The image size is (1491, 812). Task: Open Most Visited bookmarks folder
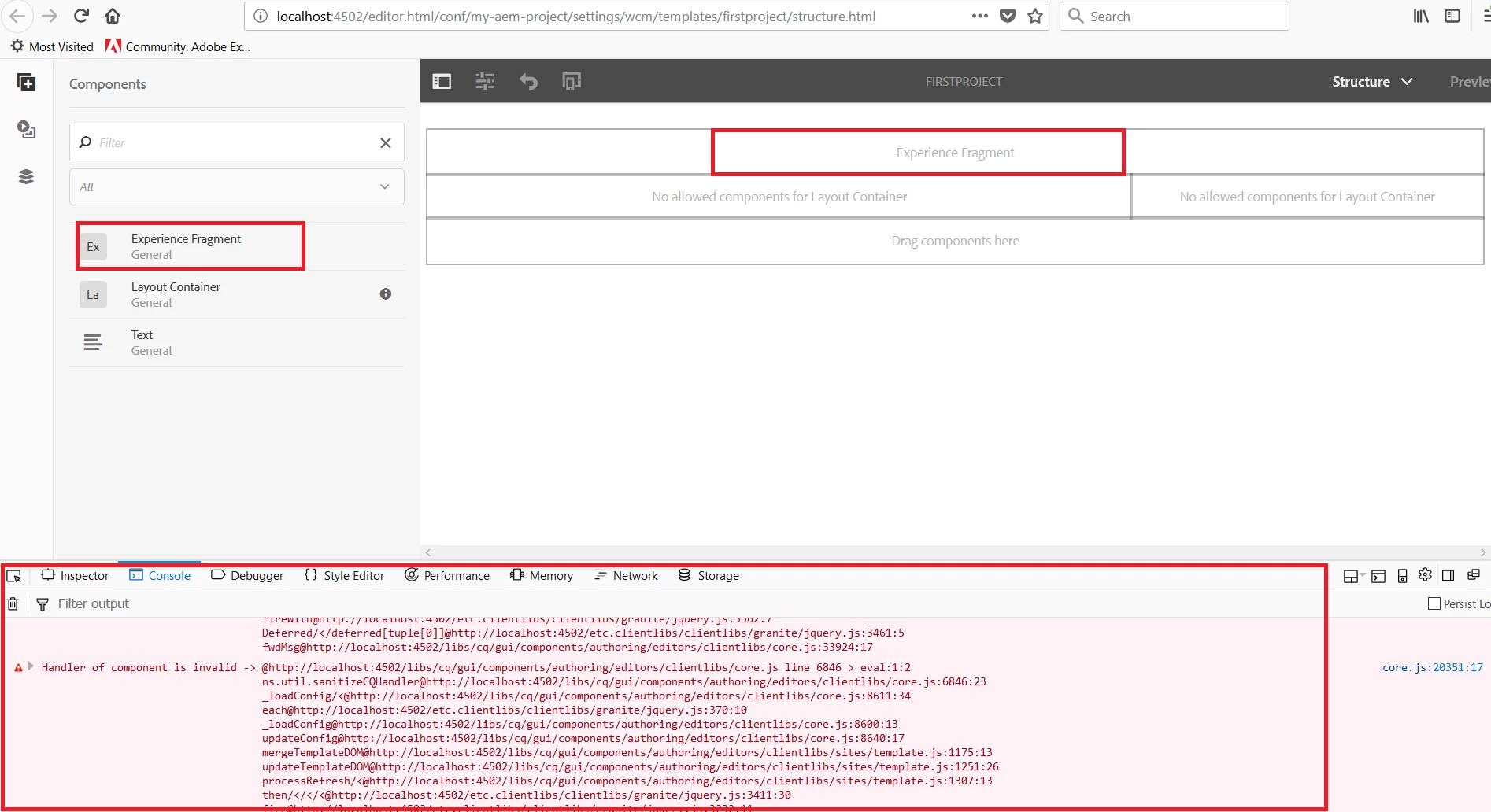click(52, 46)
